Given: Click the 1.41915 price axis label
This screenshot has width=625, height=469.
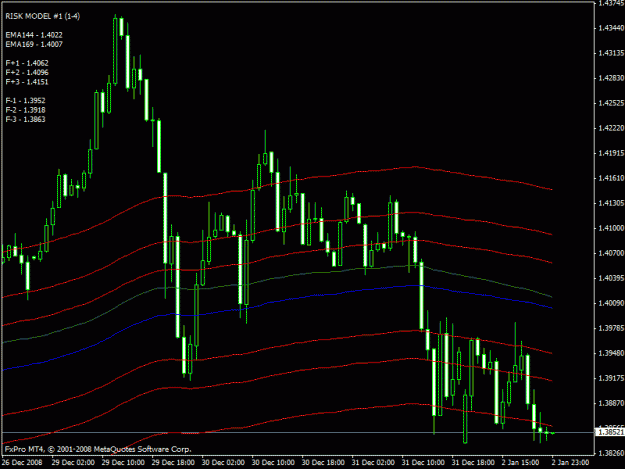Looking at the screenshot, I should [x=611, y=153].
